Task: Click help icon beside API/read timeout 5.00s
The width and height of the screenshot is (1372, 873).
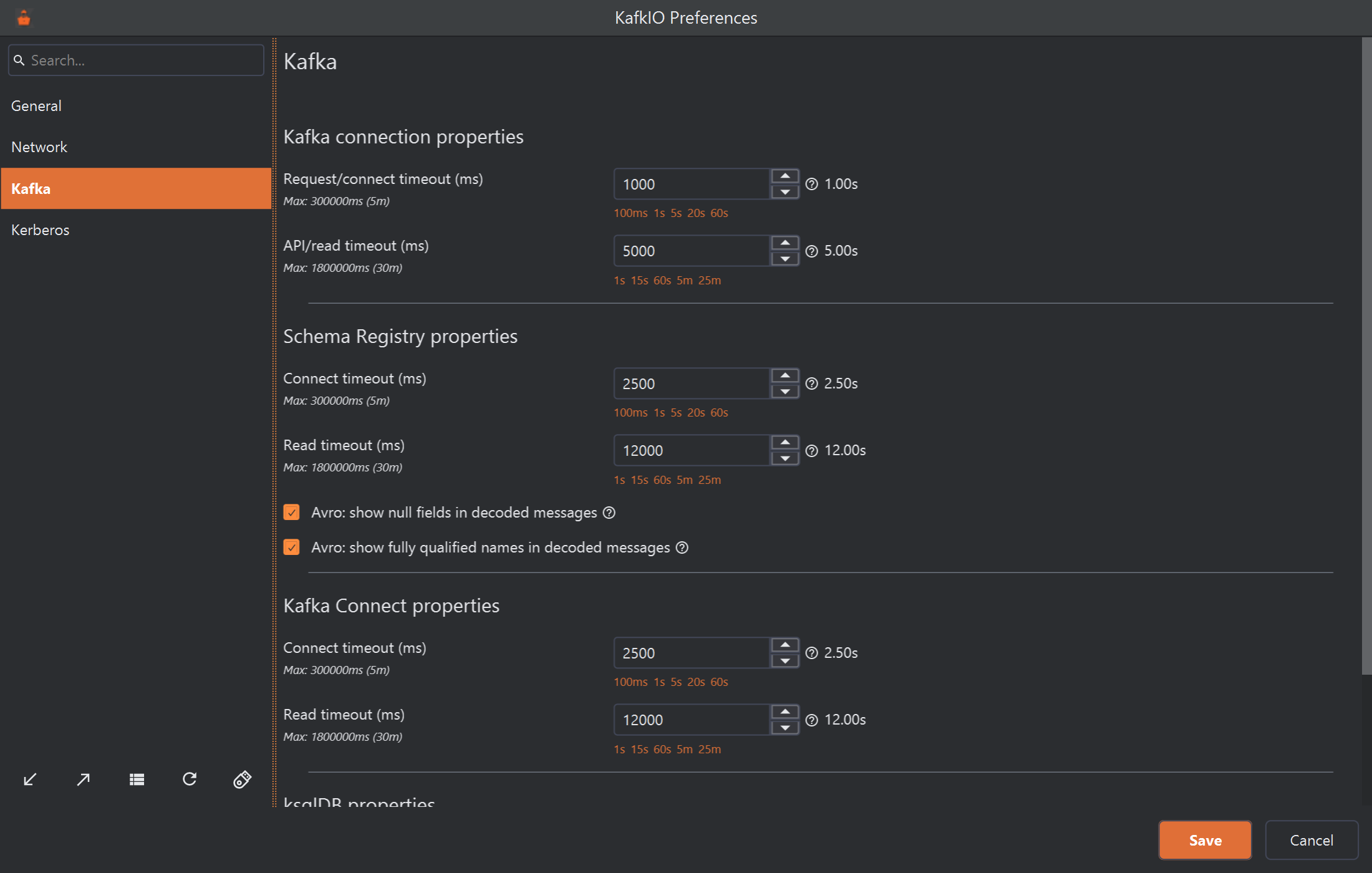Action: tap(811, 251)
